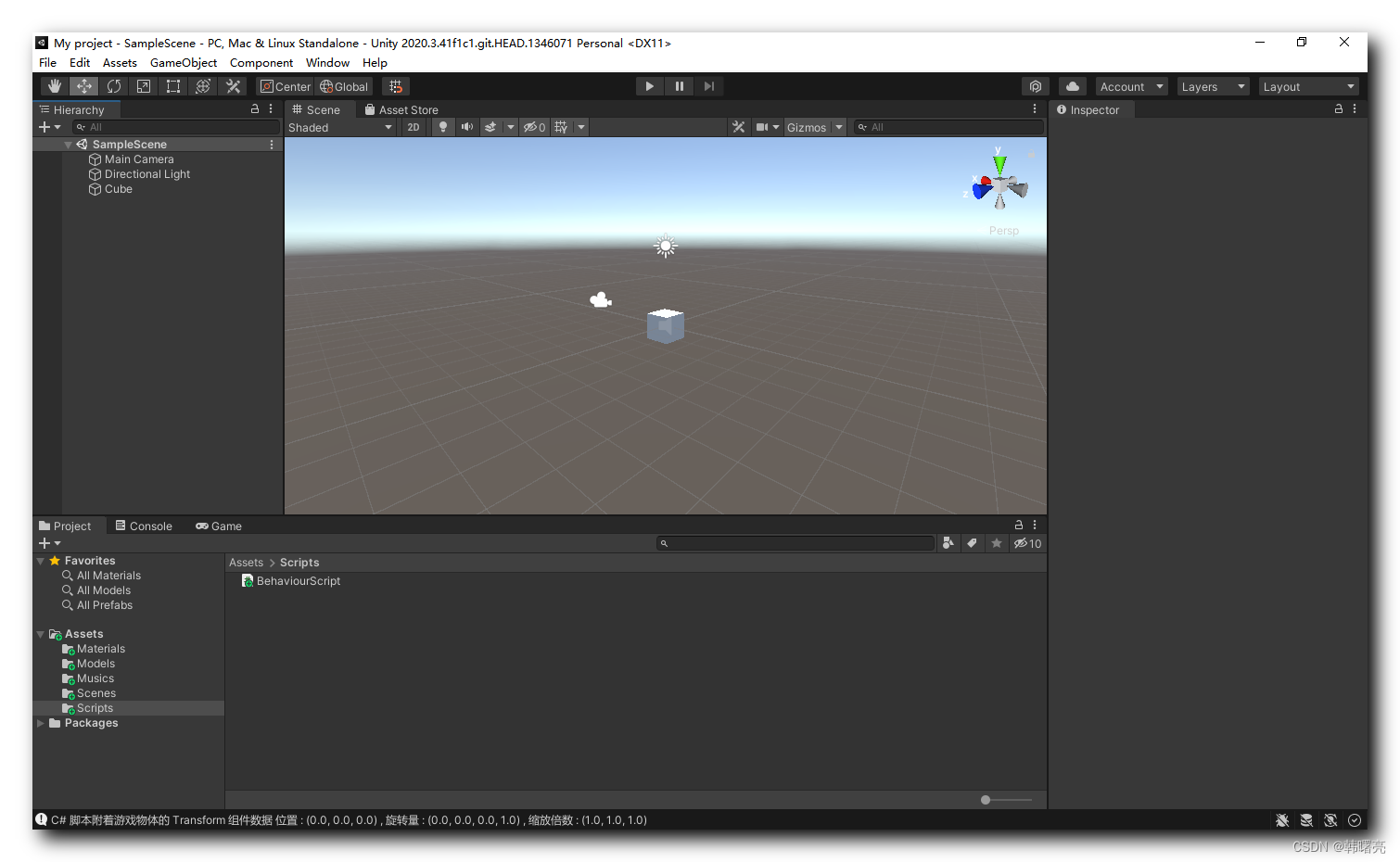The height and width of the screenshot is (862, 1400).
Task: Search assets by type icon
Action: pos(948,543)
